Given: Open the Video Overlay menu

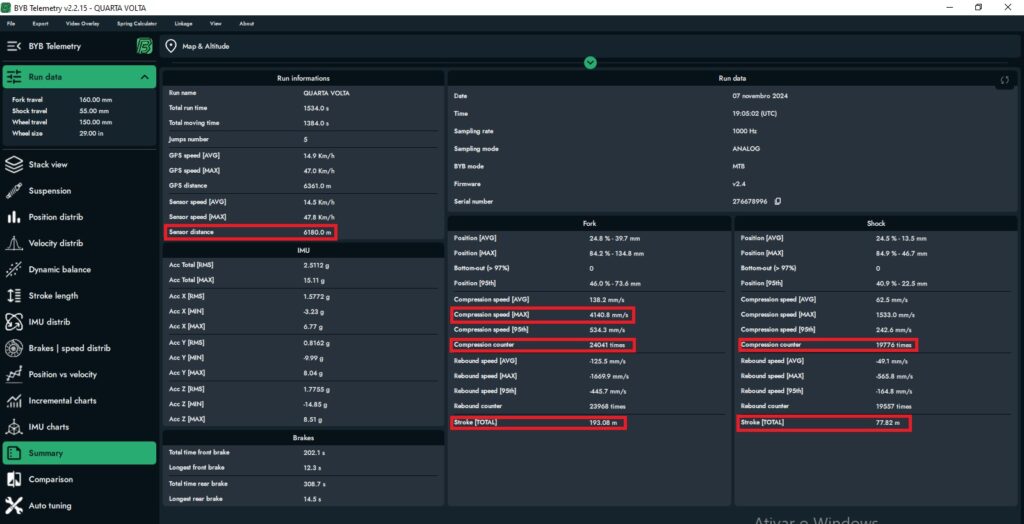Looking at the screenshot, I should (82, 24).
